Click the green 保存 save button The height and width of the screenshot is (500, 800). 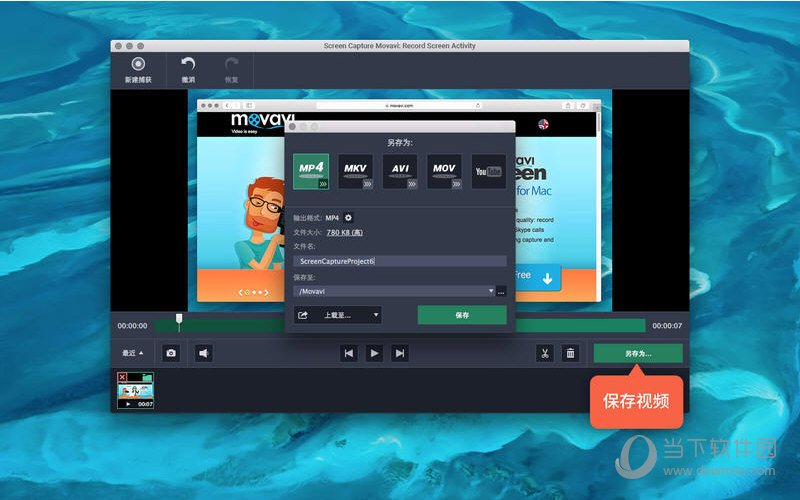pyautogui.click(x=462, y=315)
